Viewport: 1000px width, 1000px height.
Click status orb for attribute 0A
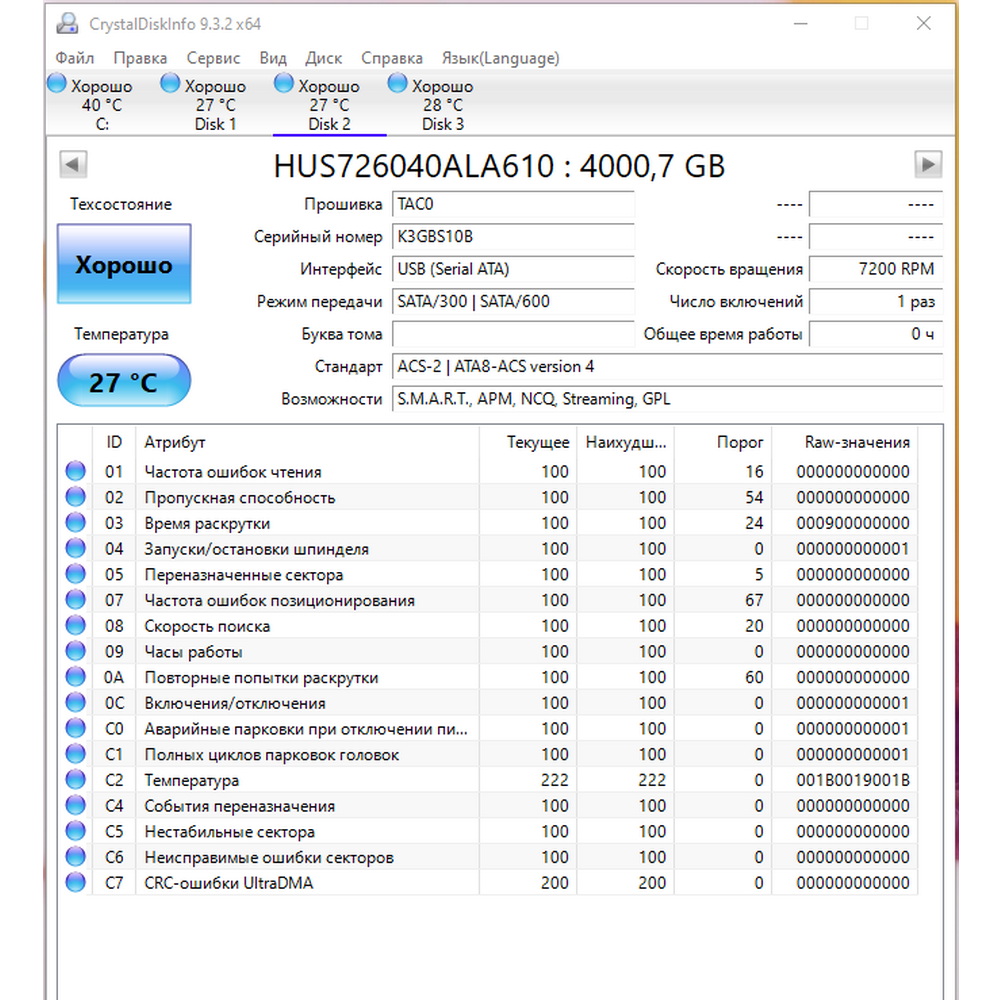point(75,677)
